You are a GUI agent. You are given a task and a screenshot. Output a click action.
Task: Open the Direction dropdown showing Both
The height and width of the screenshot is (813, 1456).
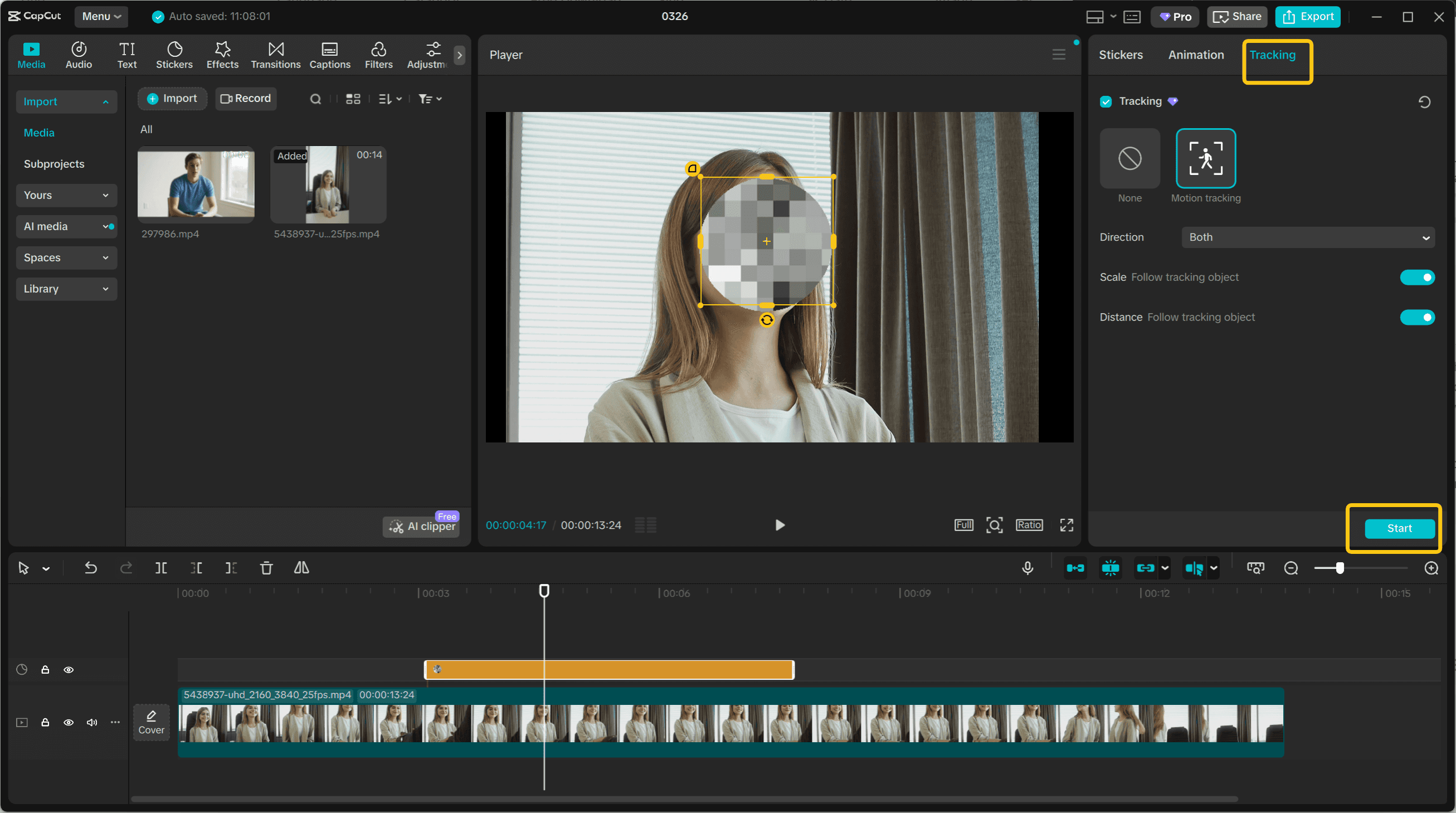point(1307,237)
